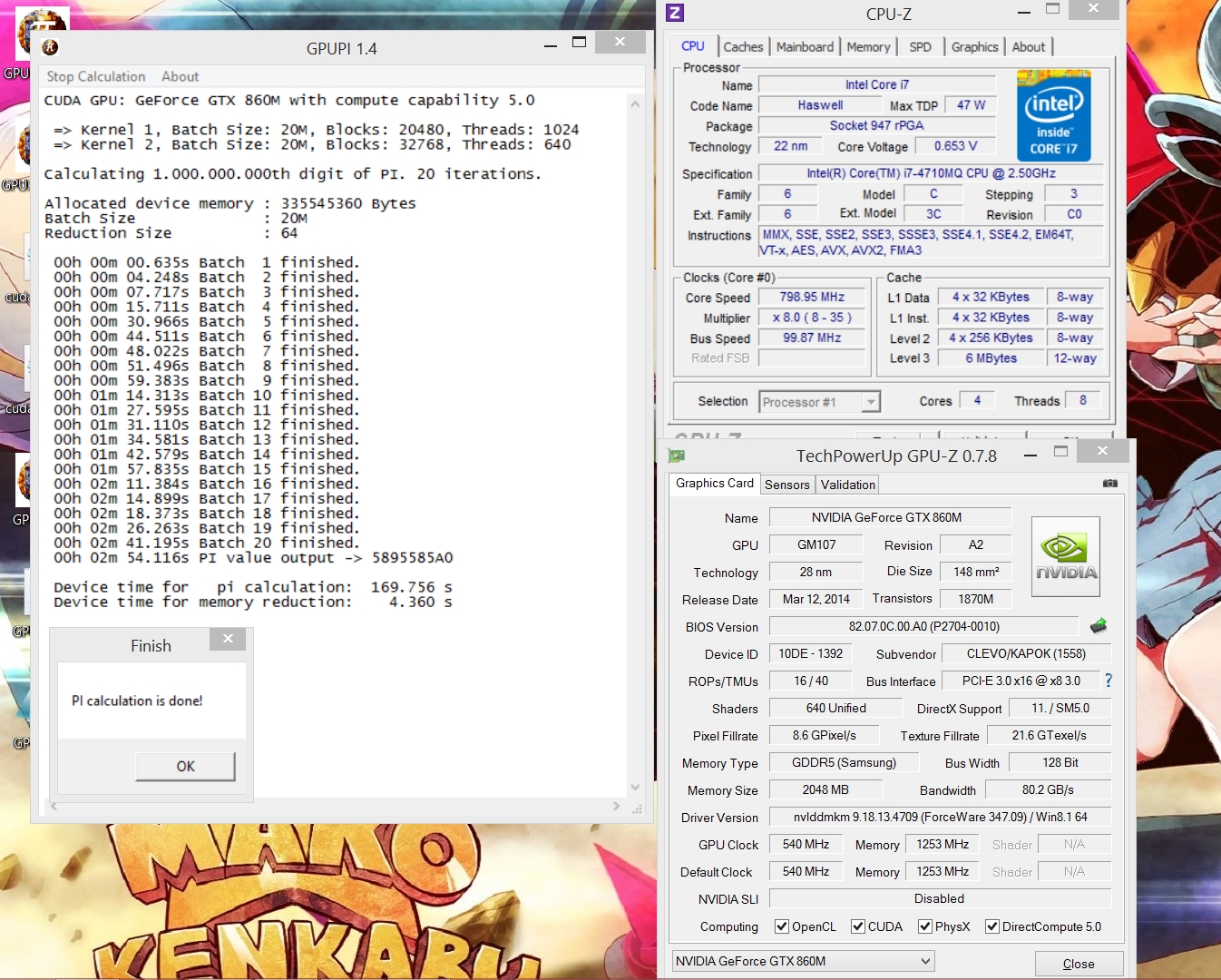Switch to the Sensors tab in GPU-Z
The height and width of the screenshot is (980, 1221).
tap(787, 485)
